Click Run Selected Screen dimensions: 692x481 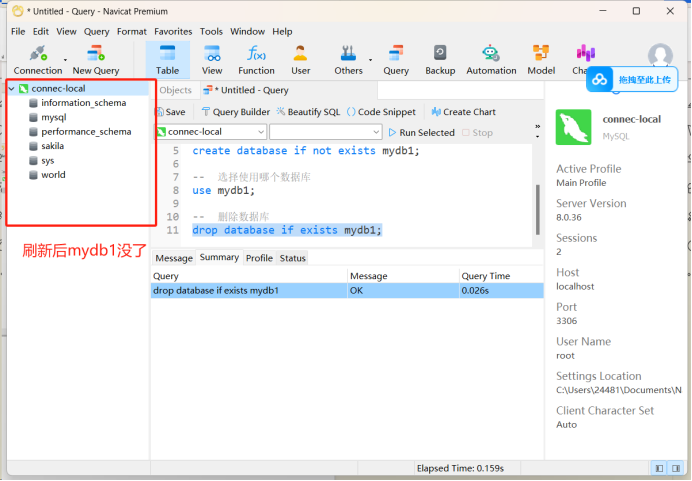click(421, 133)
